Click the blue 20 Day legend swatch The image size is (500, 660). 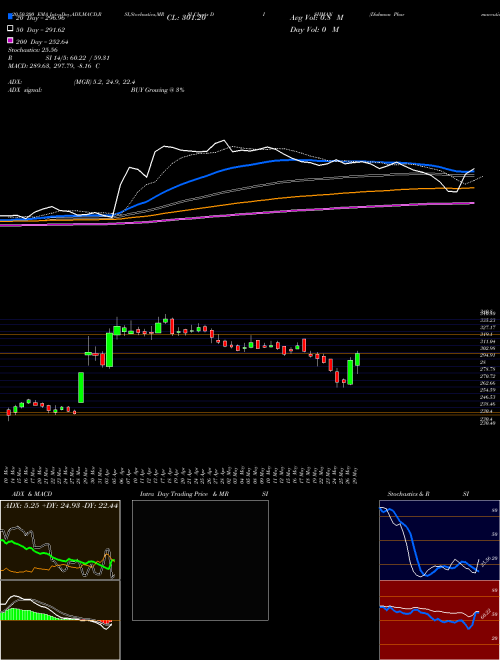pyautogui.click(x=10, y=17)
